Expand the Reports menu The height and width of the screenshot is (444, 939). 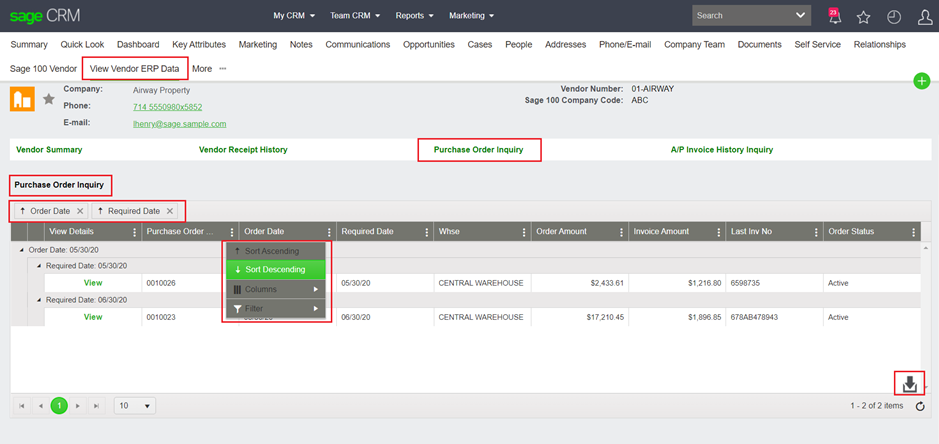point(415,16)
